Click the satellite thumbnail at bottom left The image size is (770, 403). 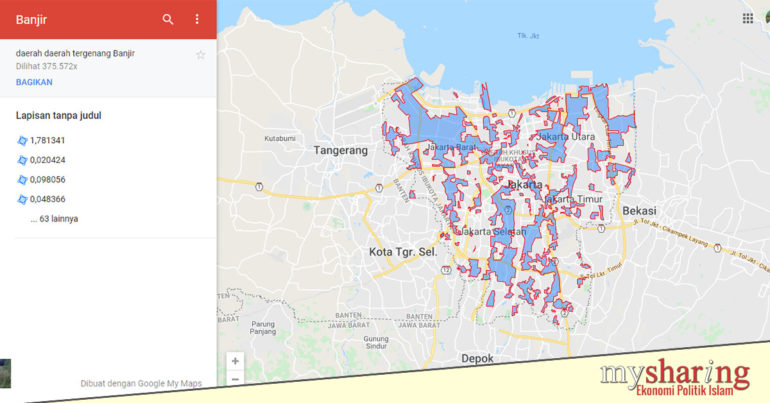pos(5,373)
